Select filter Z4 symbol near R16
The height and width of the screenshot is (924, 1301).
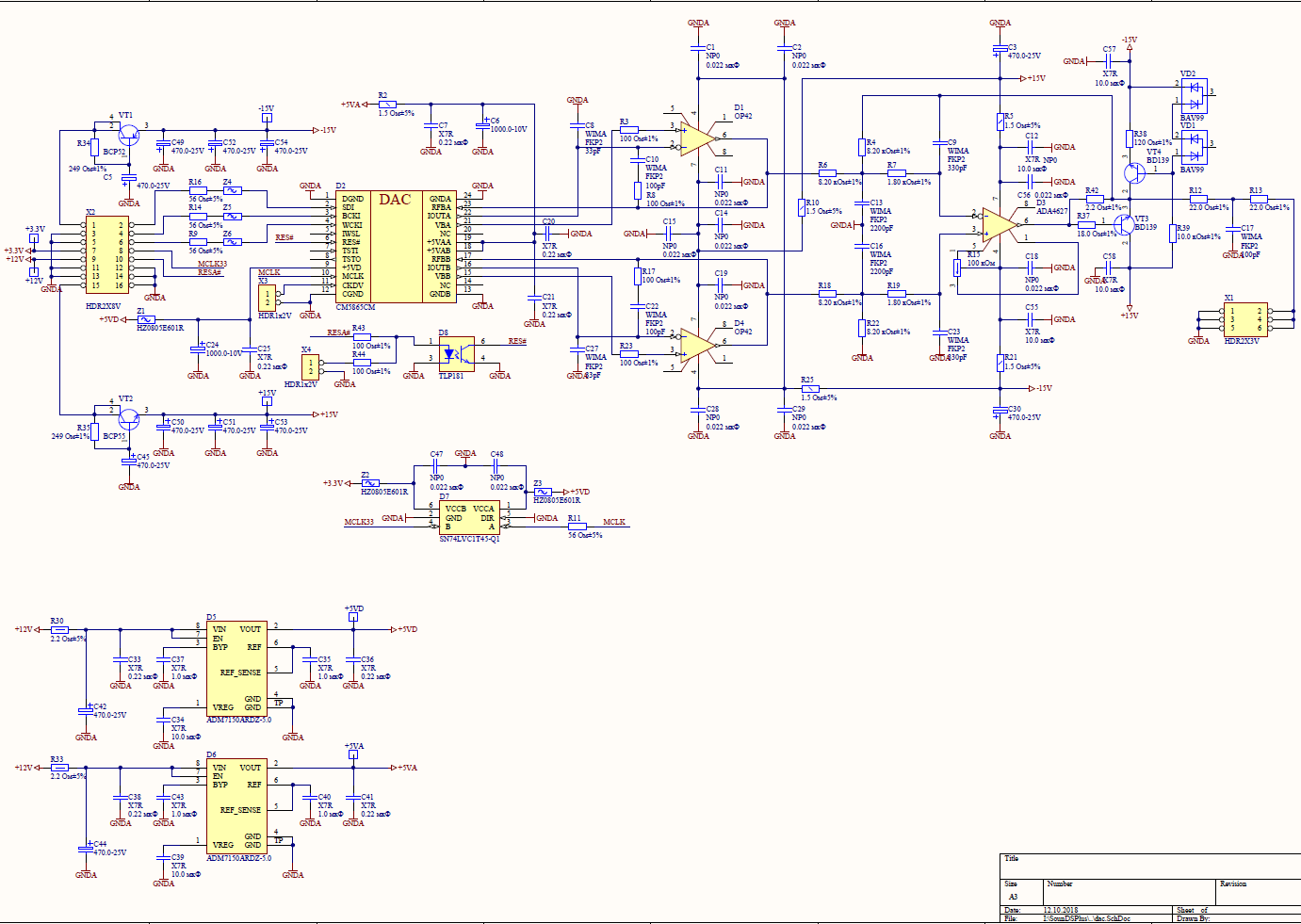tap(232, 190)
